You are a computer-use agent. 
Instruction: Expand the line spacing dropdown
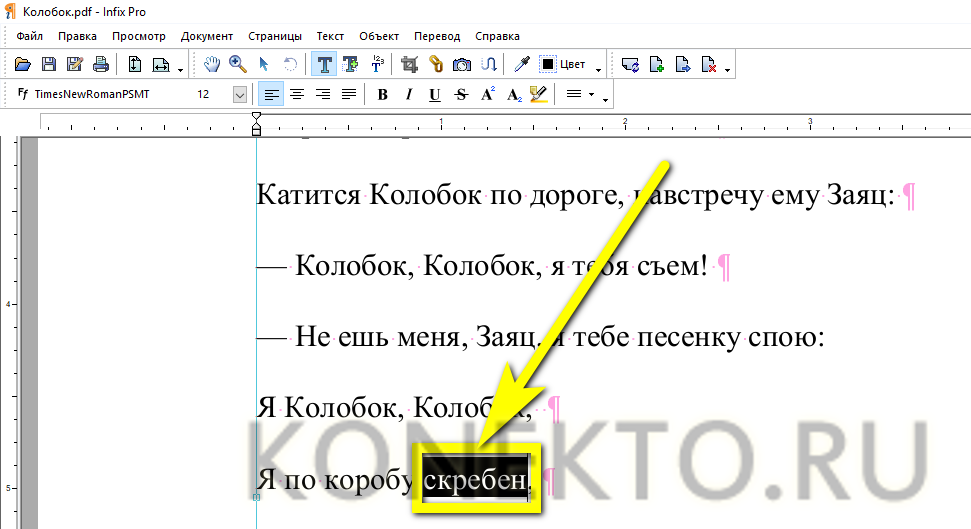coord(591,95)
